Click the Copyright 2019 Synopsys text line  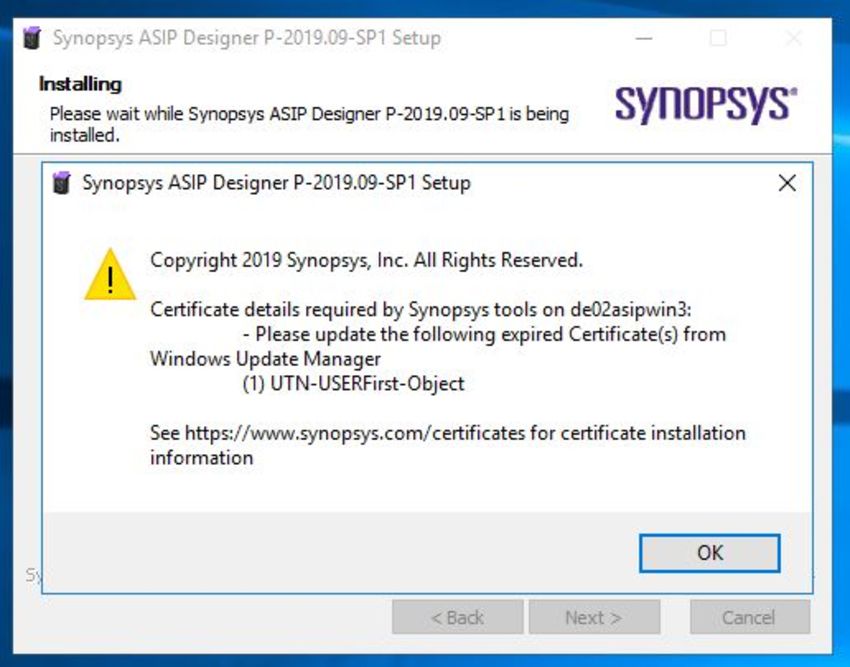(366, 260)
